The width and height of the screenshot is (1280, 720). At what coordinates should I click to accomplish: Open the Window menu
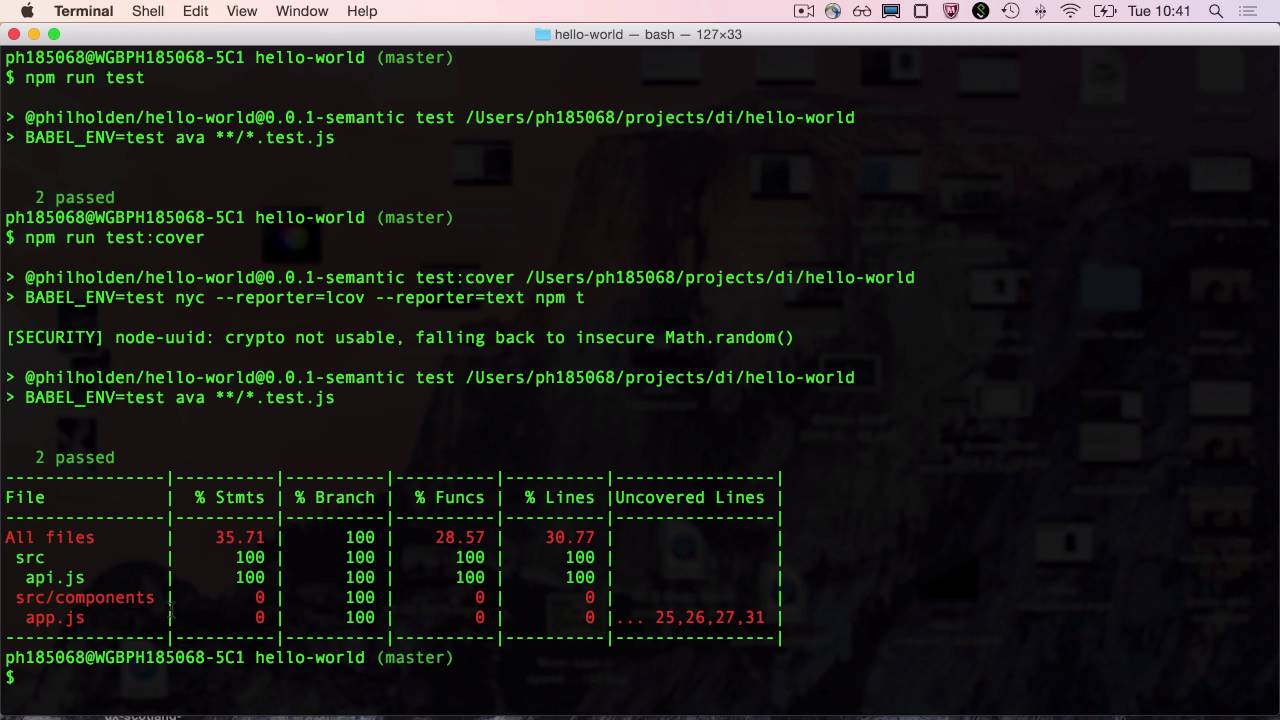pos(302,11)
